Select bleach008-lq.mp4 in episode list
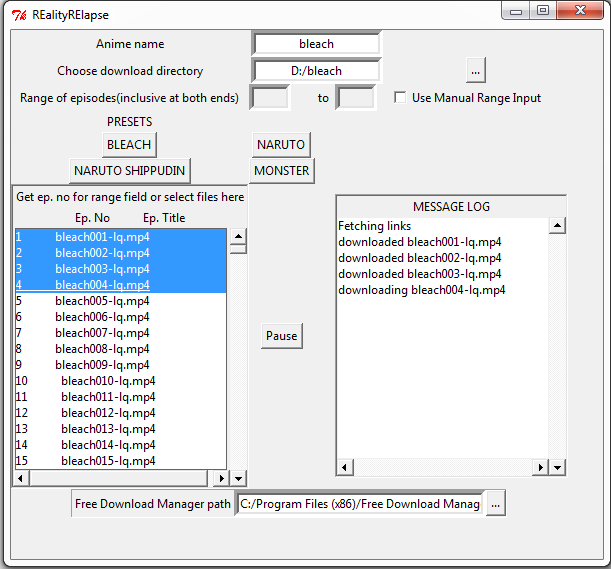 [x=121, y=349]
